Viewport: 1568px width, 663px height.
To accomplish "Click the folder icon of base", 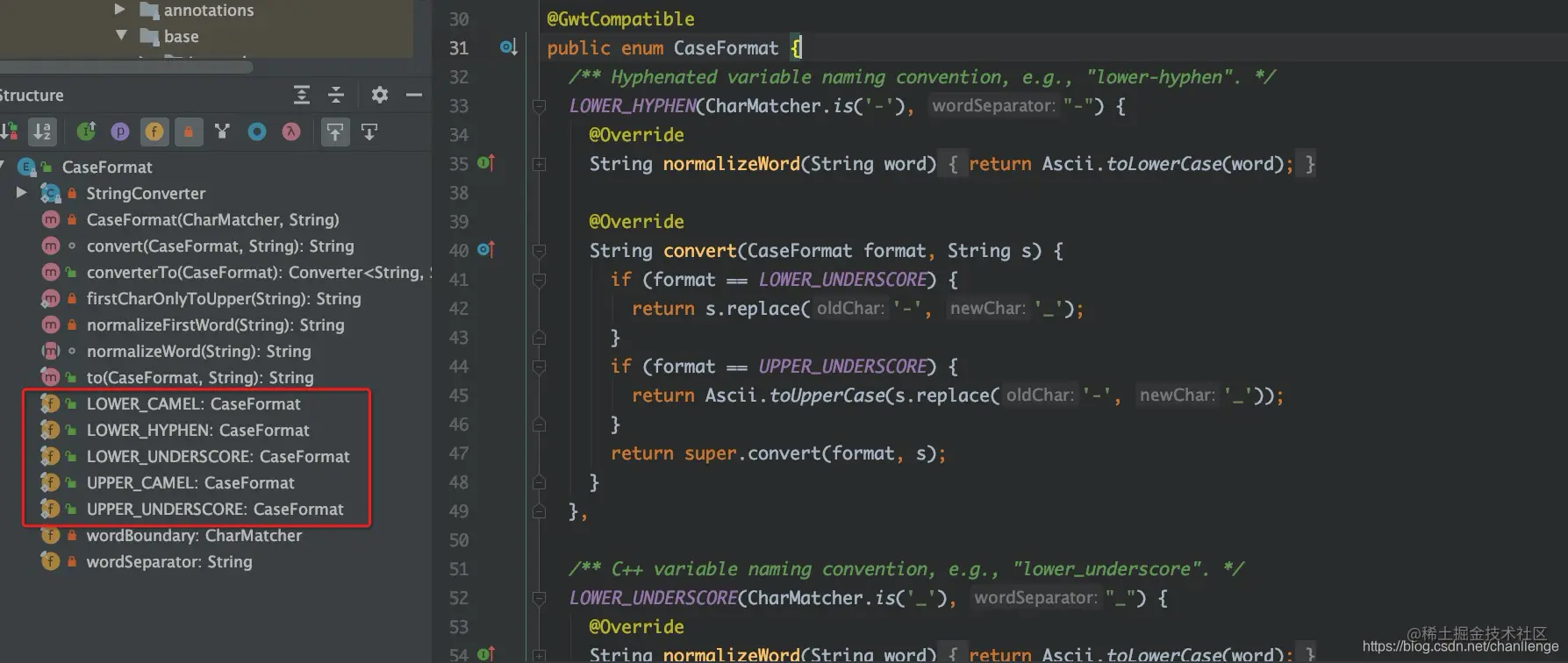I will (149, 37).
